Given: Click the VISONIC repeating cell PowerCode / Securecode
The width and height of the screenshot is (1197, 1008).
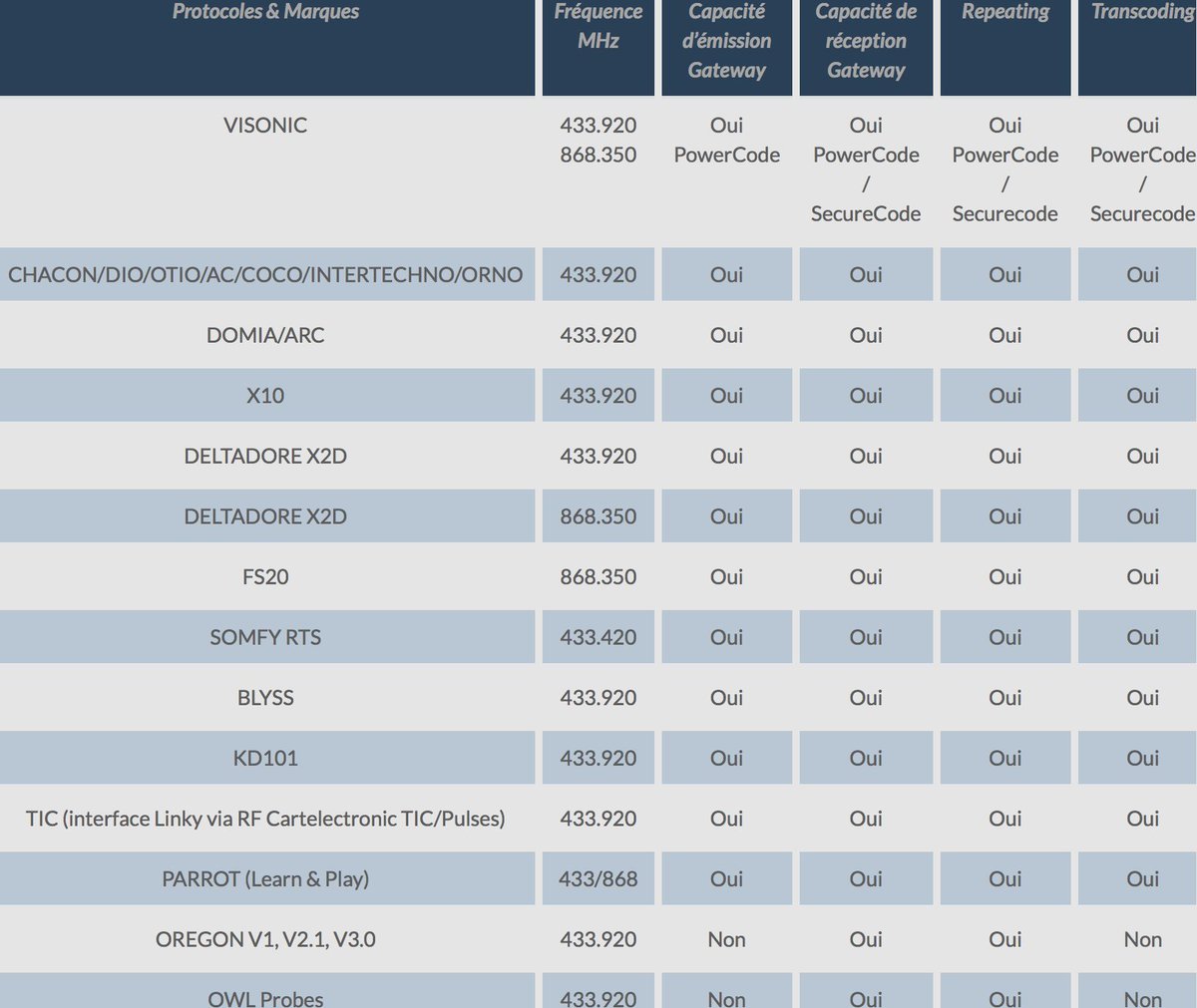Looking at the screenshot, I should point(1005,169).
